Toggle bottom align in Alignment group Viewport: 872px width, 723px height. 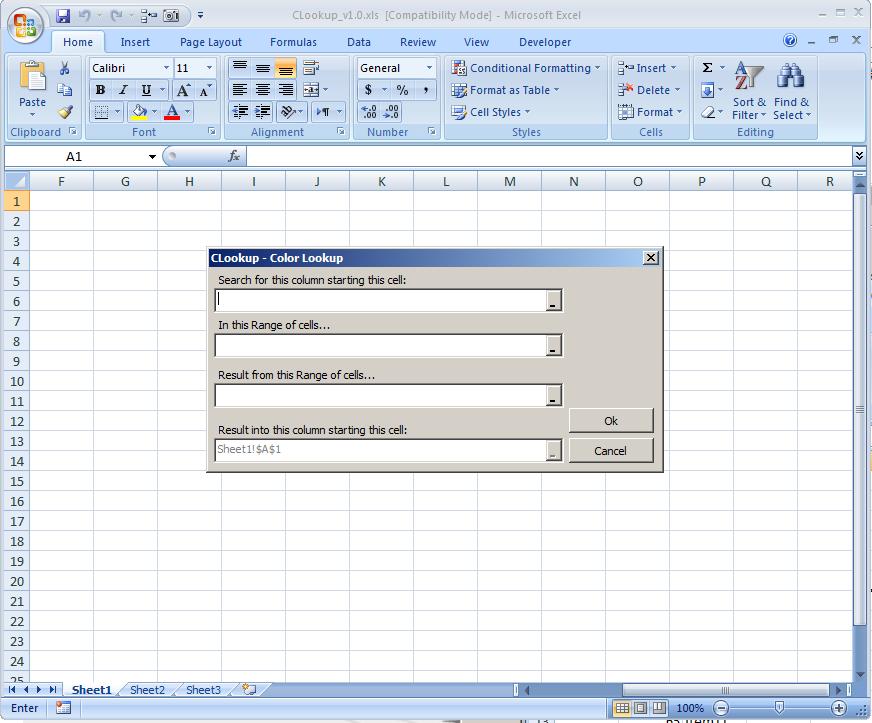[285, 68]
